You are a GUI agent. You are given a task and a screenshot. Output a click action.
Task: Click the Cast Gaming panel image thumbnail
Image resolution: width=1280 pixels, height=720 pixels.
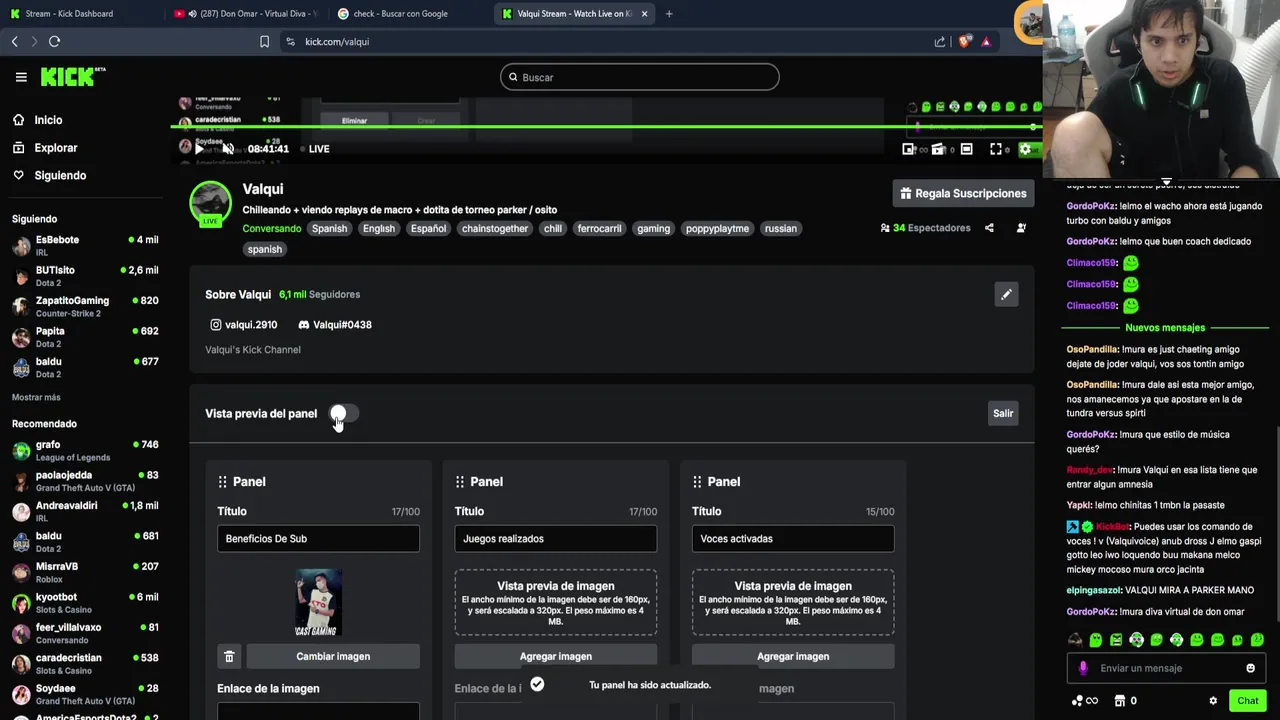(318, 602)
